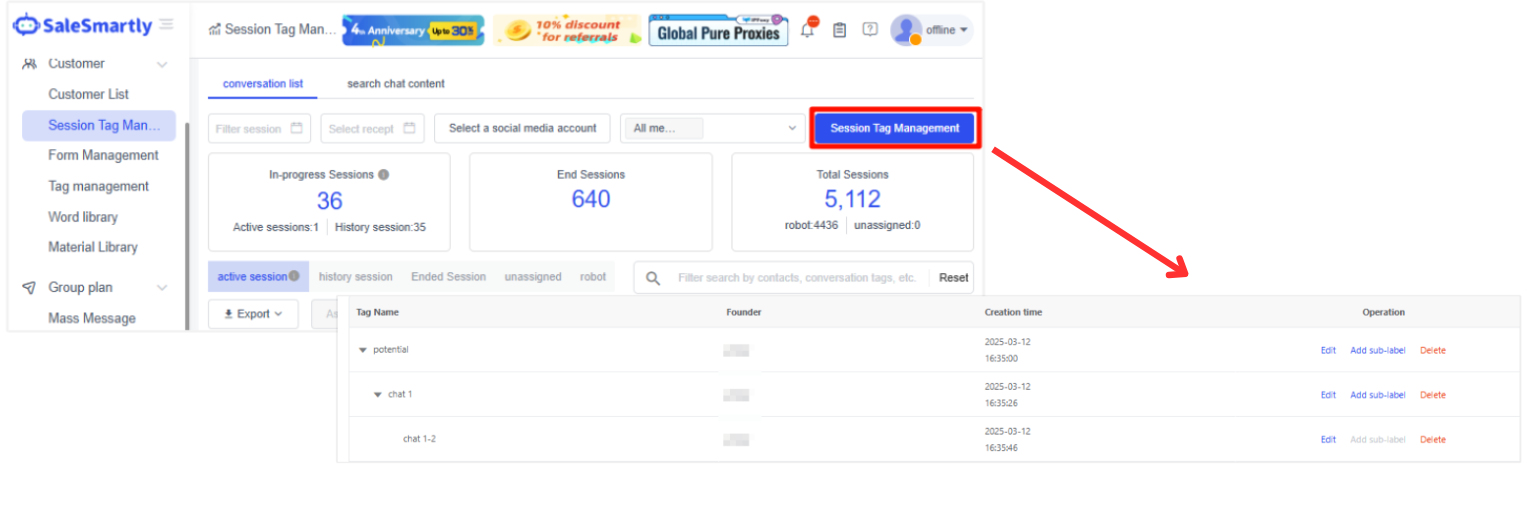The width and height of the screenshot is (1532, 515).
Task: Delete the chat 1-2 tag
Action: (x=1432, y=440)
